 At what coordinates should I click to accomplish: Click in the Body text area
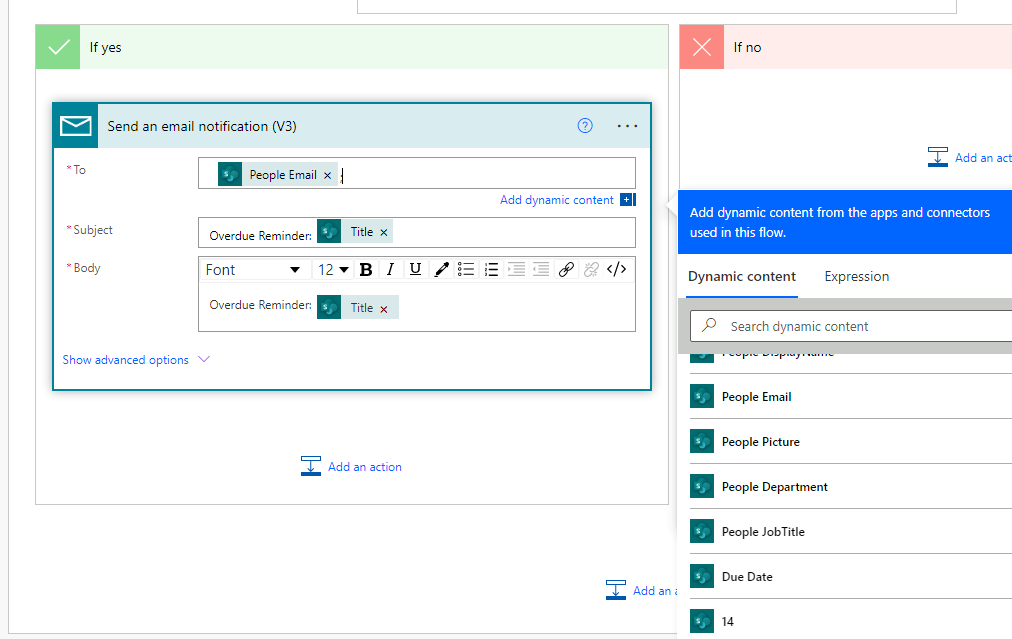(417, 308)
